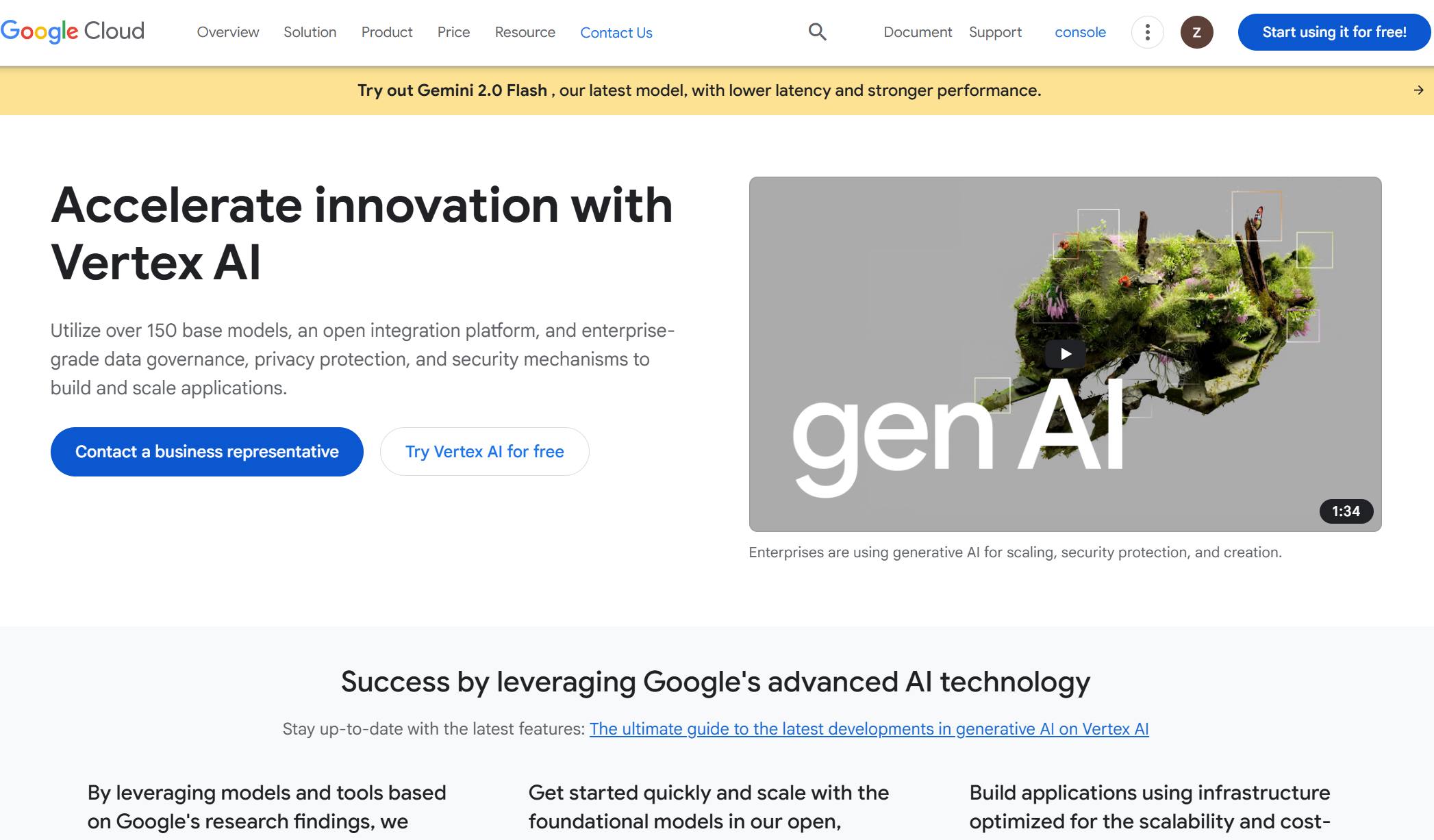
Task: Click the Z account avatar
Action: 1196,32
